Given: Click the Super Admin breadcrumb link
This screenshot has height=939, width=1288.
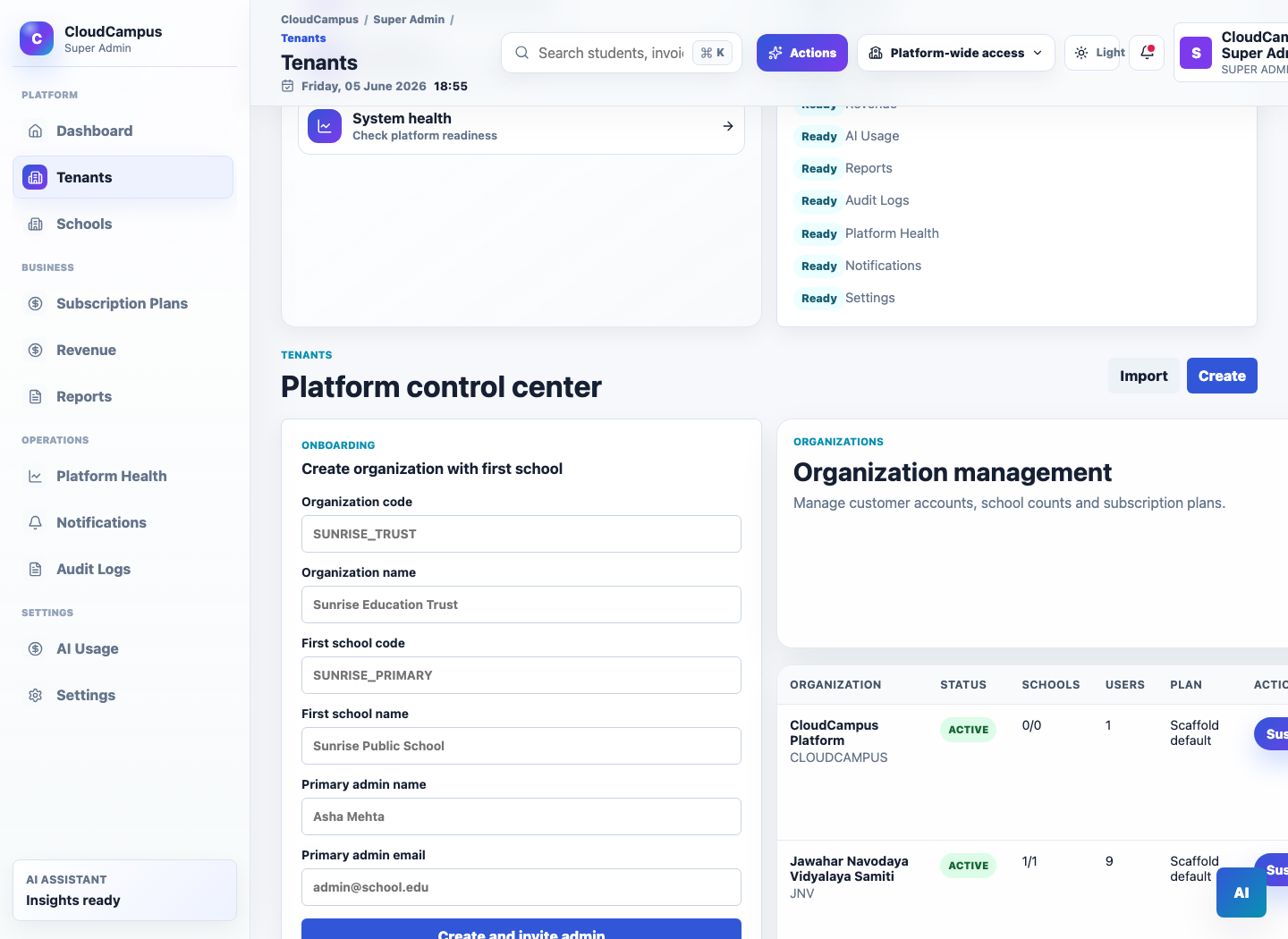Looking at the screenshot, I should [409, 19].
